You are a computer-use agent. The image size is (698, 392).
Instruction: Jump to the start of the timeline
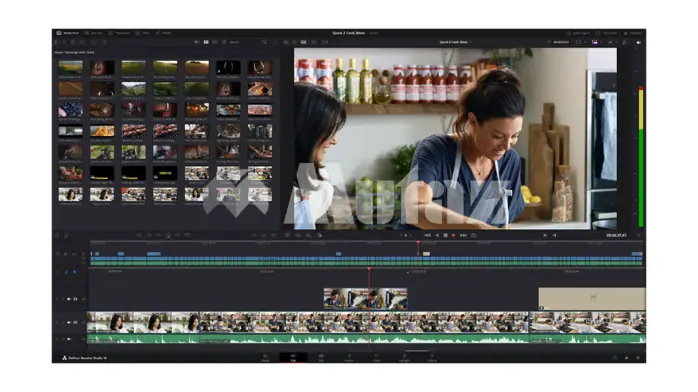click(x=427, y=235)
